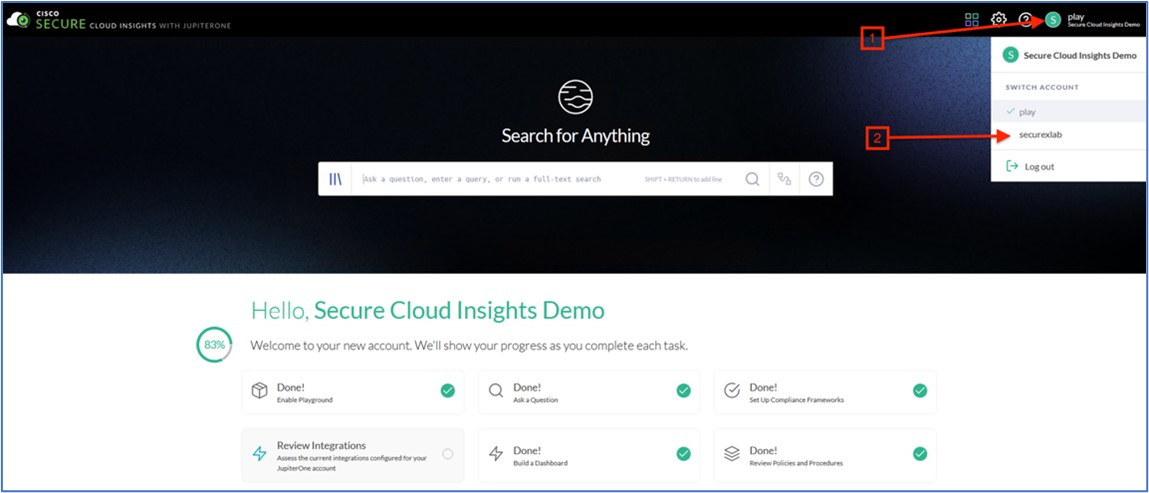Switch to the securexlab account
The image size is (1149, 493).
[x=1068, y=136]
